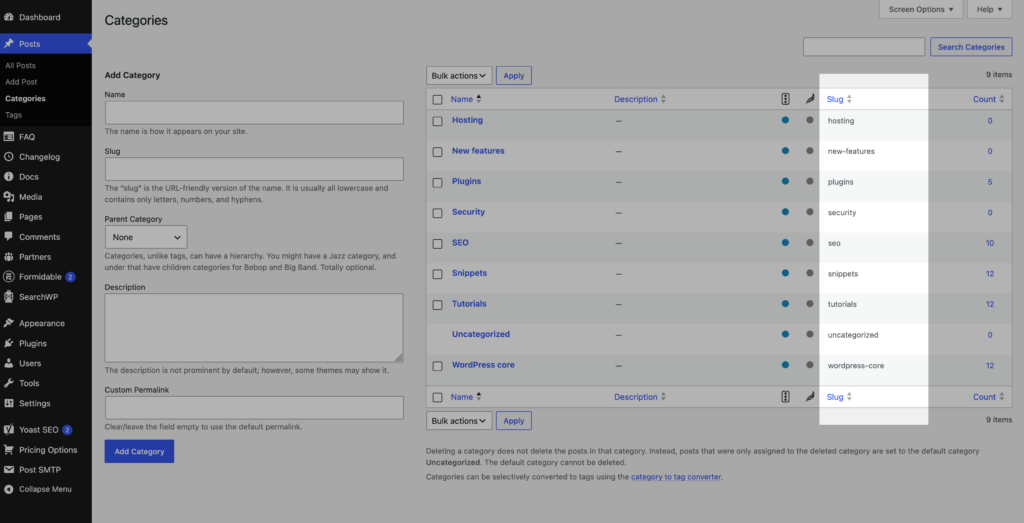
Task: Open the FAQ menu icon
Action: pos(9,137)
